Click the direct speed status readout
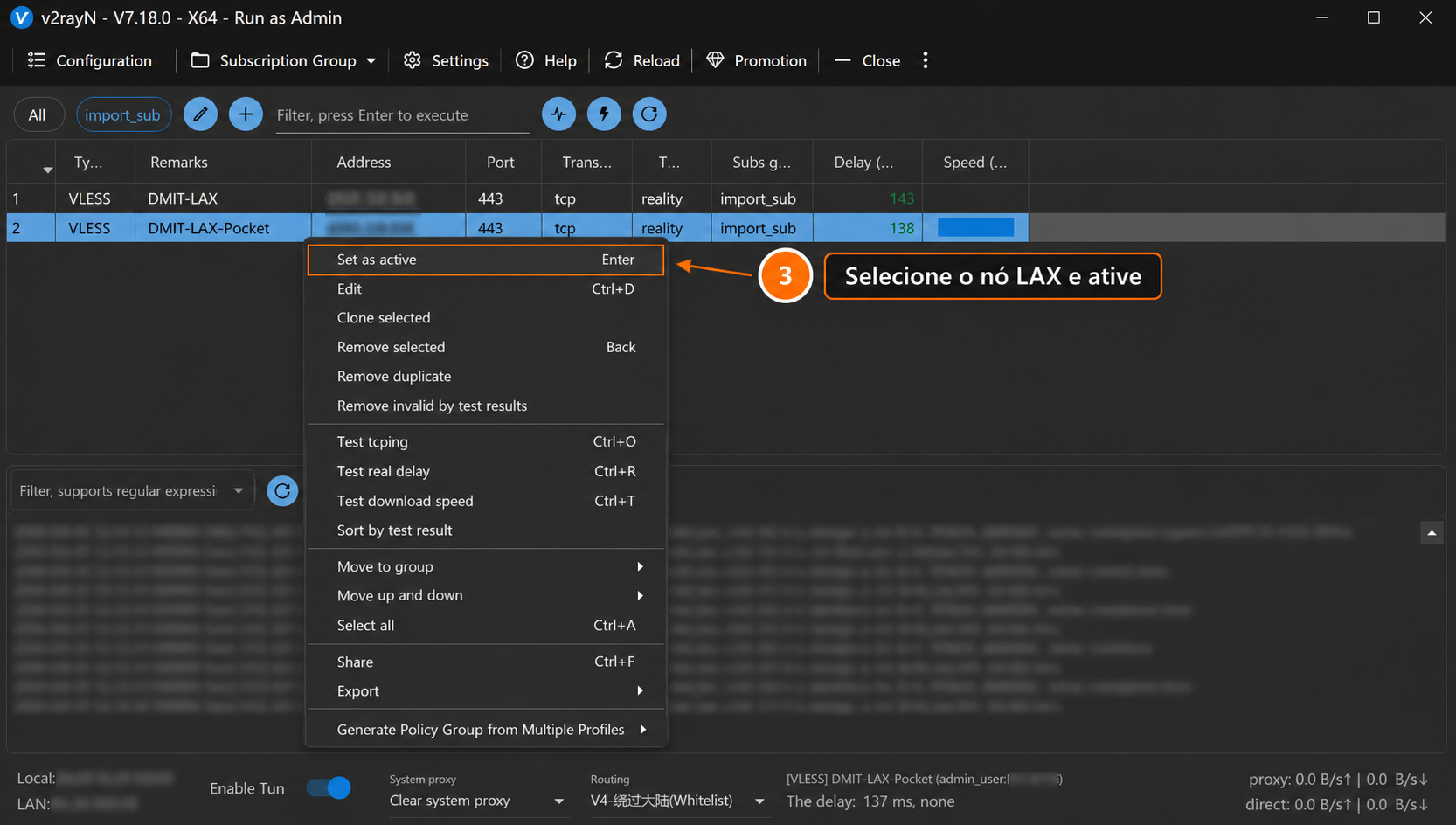Screen dimensions: 1456x825 pyautogui.click(x=1337, y=804)
